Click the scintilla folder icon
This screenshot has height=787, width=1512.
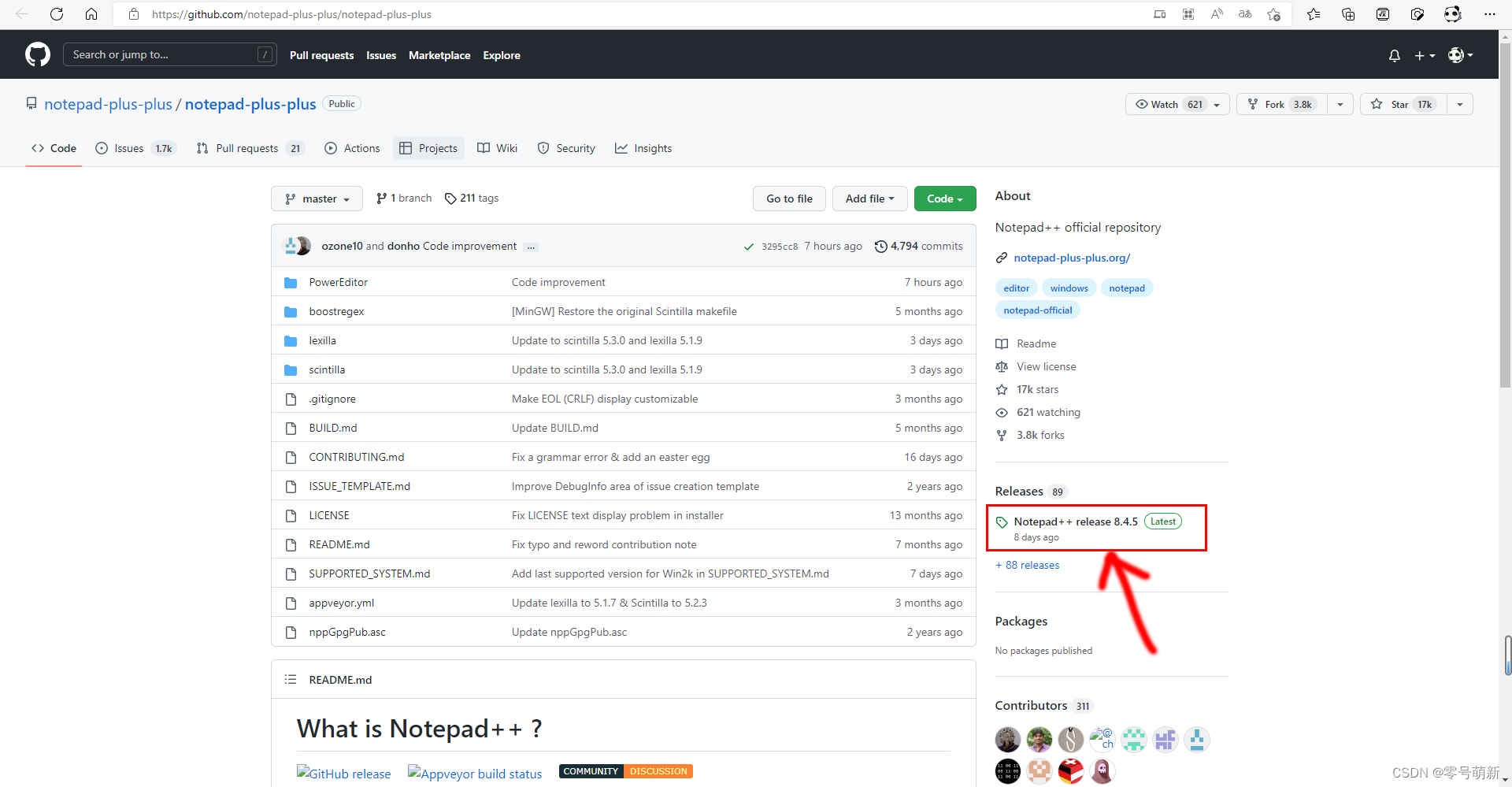(291, 369)
